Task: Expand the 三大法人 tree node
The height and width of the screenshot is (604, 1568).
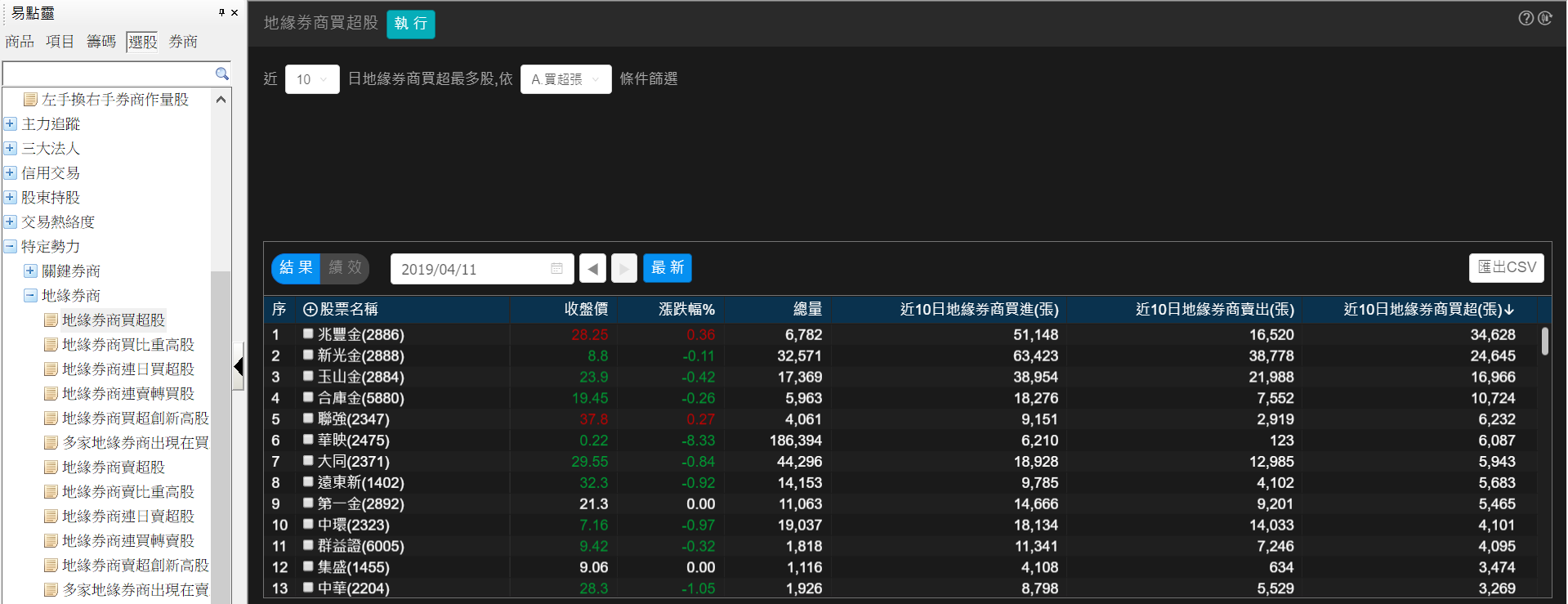Action: 11,149
